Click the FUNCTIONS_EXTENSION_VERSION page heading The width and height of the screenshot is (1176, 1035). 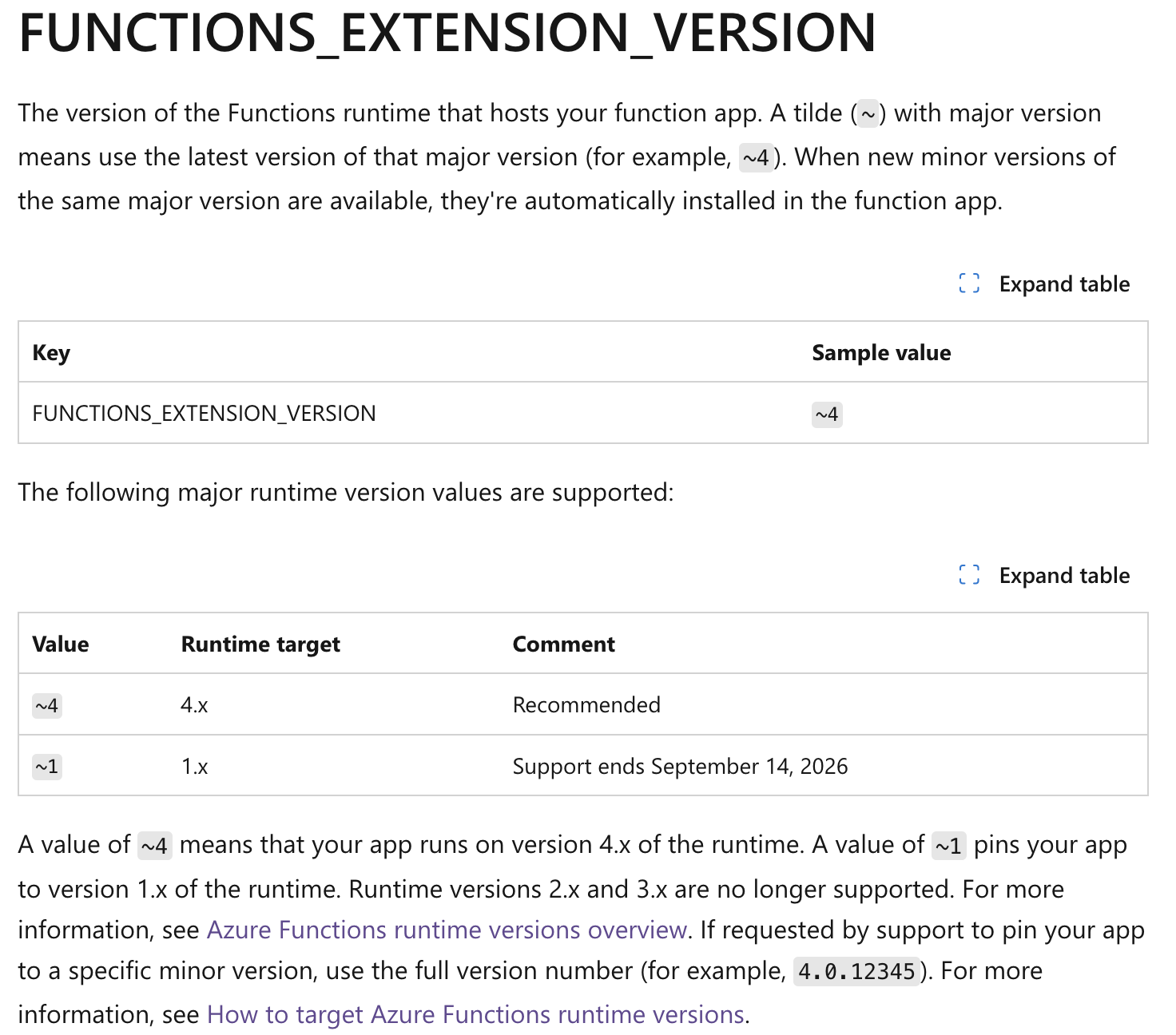447,32
